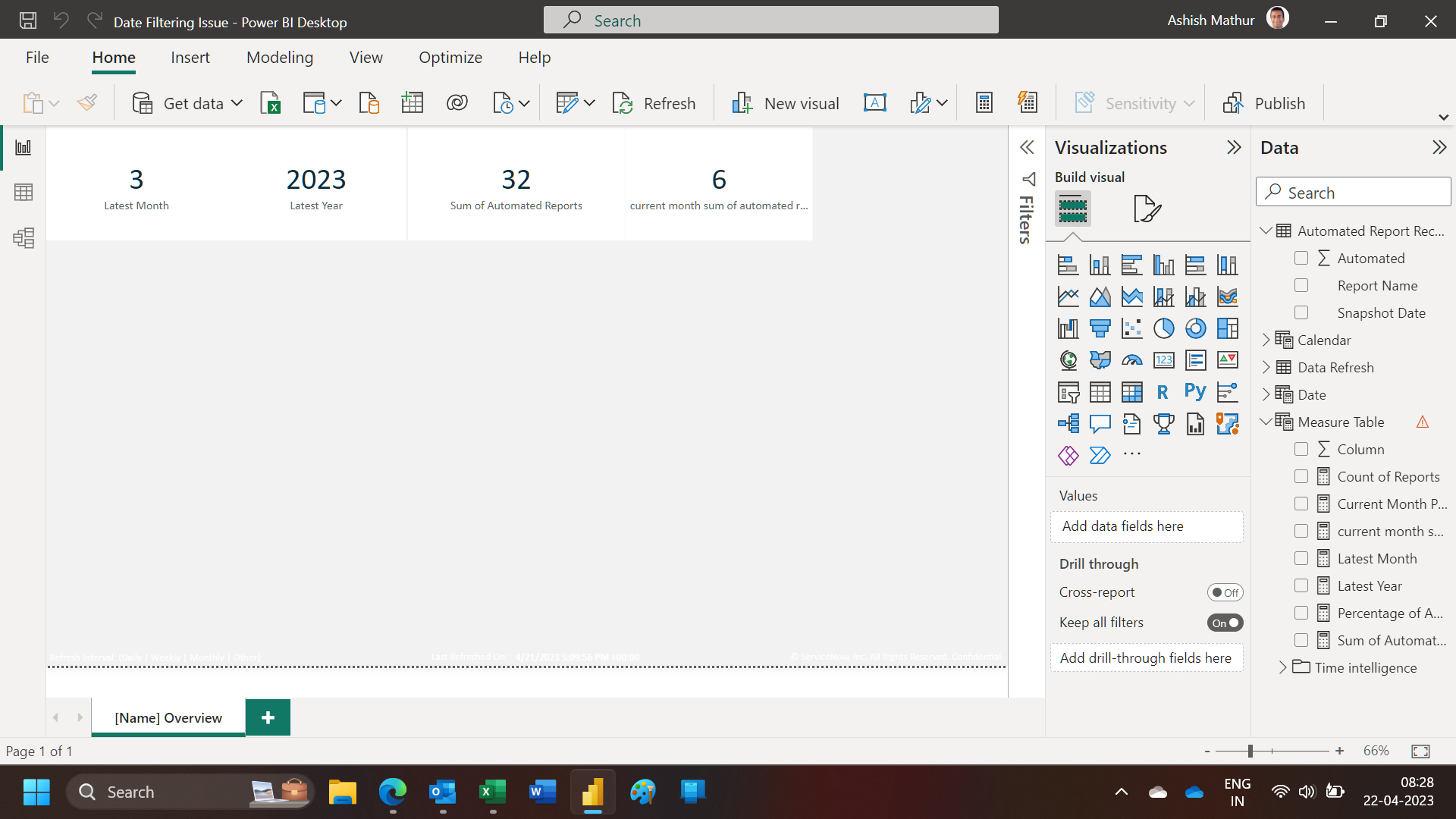
Task: Click the Data pane search field
Action: pos(1354,192)
